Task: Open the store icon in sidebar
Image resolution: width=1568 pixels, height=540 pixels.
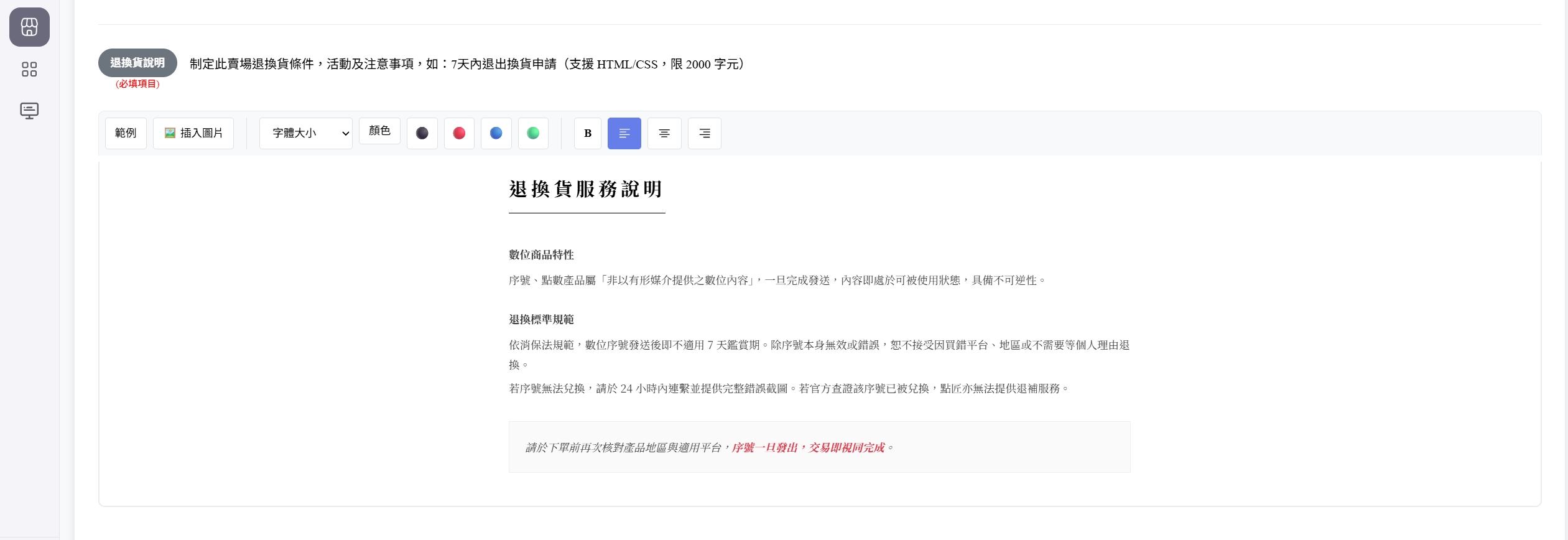Action: pyautogui.click(x=29, y=27)
